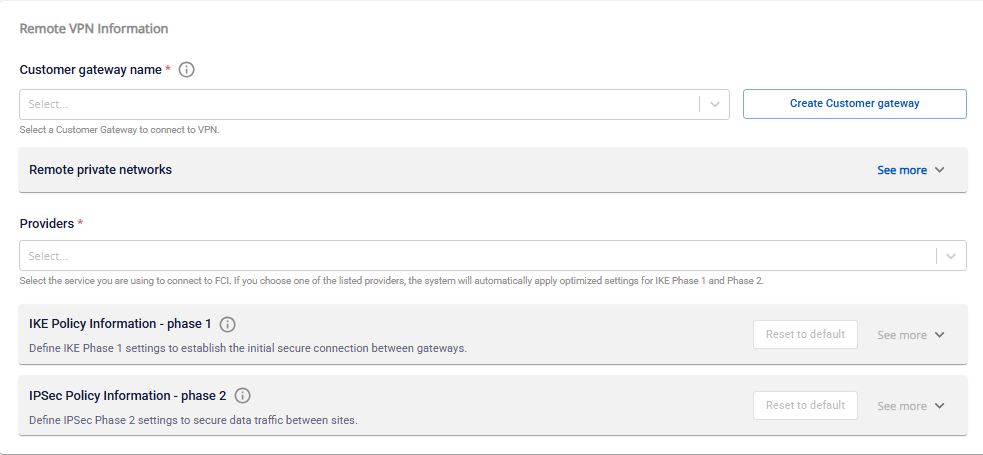Click the chevron arrow in the Providers field
The image size is (983, 455).
(951, 256)
